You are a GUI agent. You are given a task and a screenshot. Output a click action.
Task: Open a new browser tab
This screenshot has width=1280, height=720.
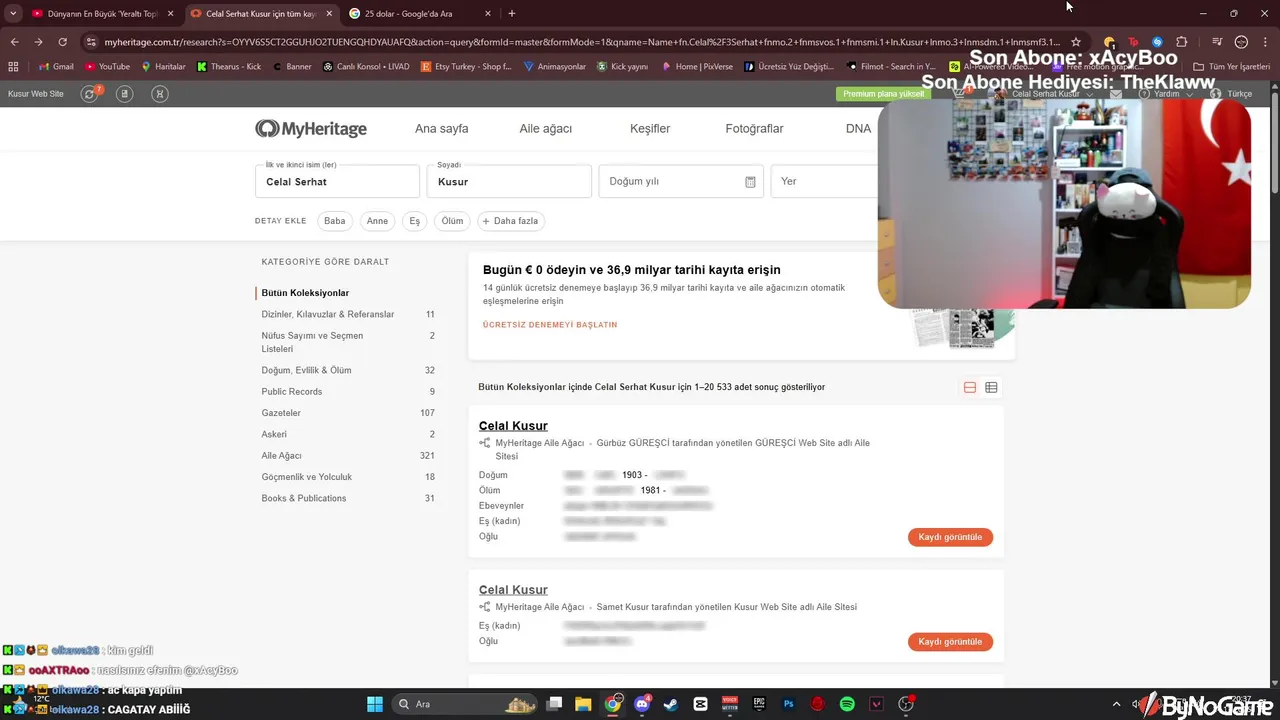click(x=512, y=13)
